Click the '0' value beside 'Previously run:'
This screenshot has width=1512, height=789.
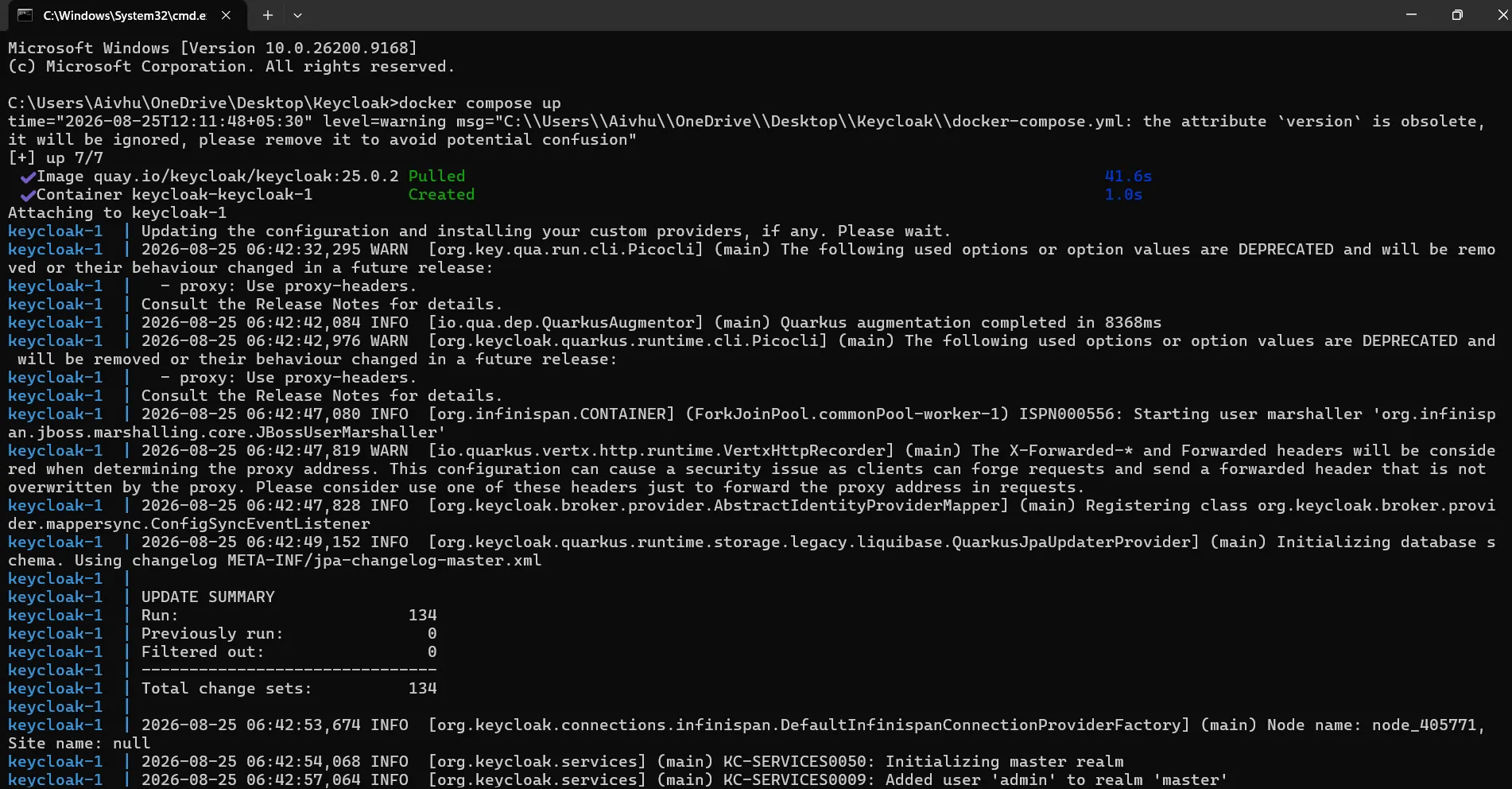click(432, 633)
